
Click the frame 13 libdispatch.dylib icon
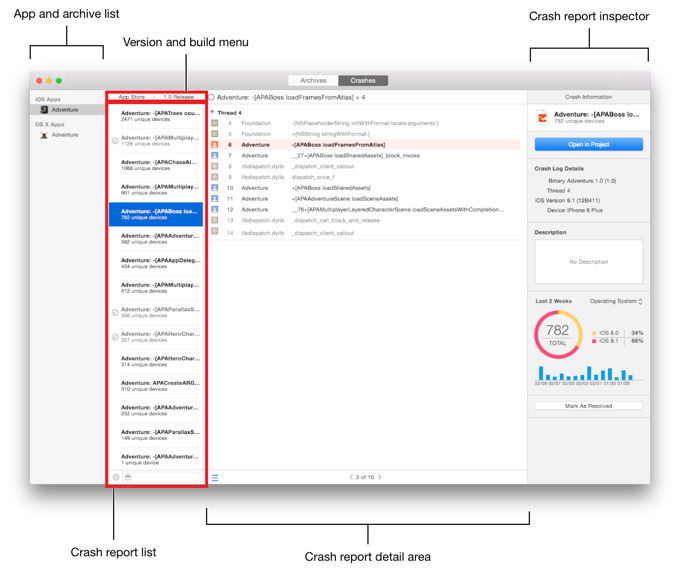(x=215, y=220)
